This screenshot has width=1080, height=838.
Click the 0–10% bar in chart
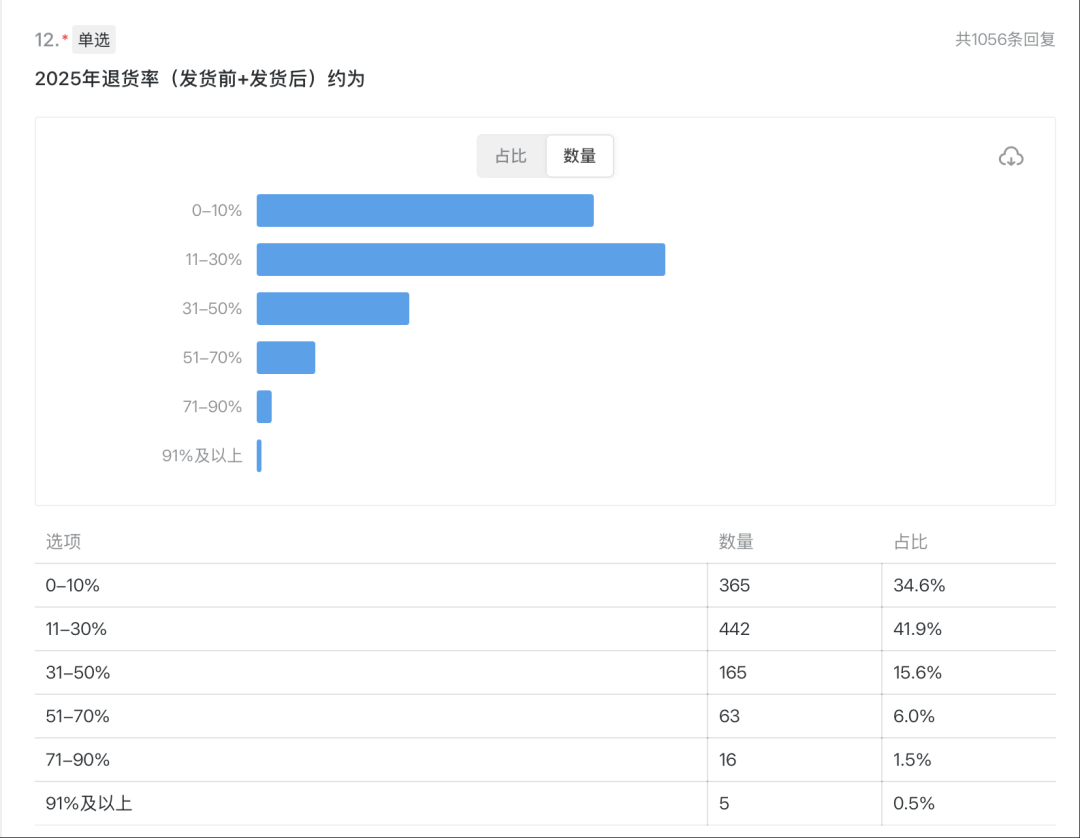coord(425,211)
